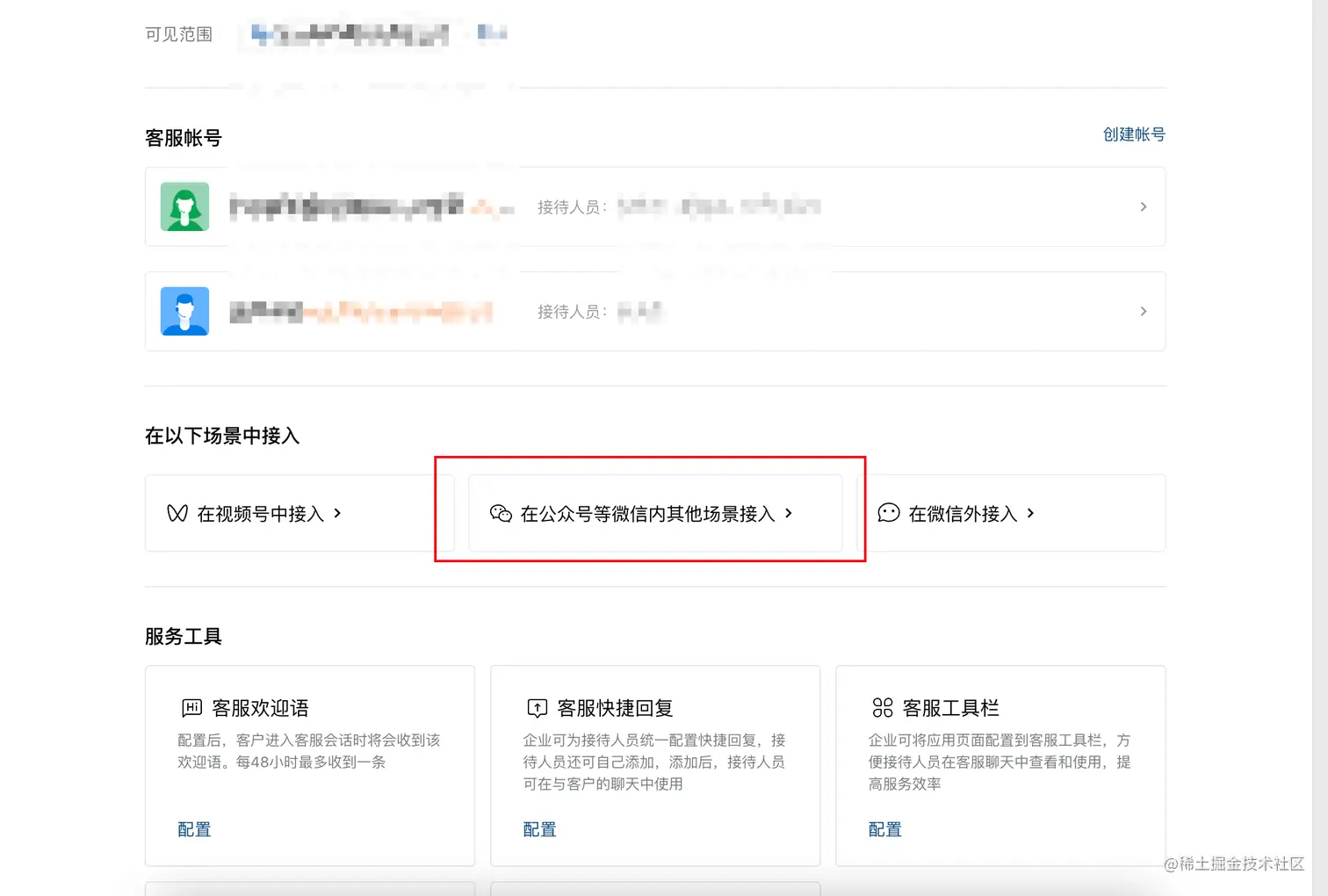Click the 客服工具栏 grid icon

click(x=883, y=707)
